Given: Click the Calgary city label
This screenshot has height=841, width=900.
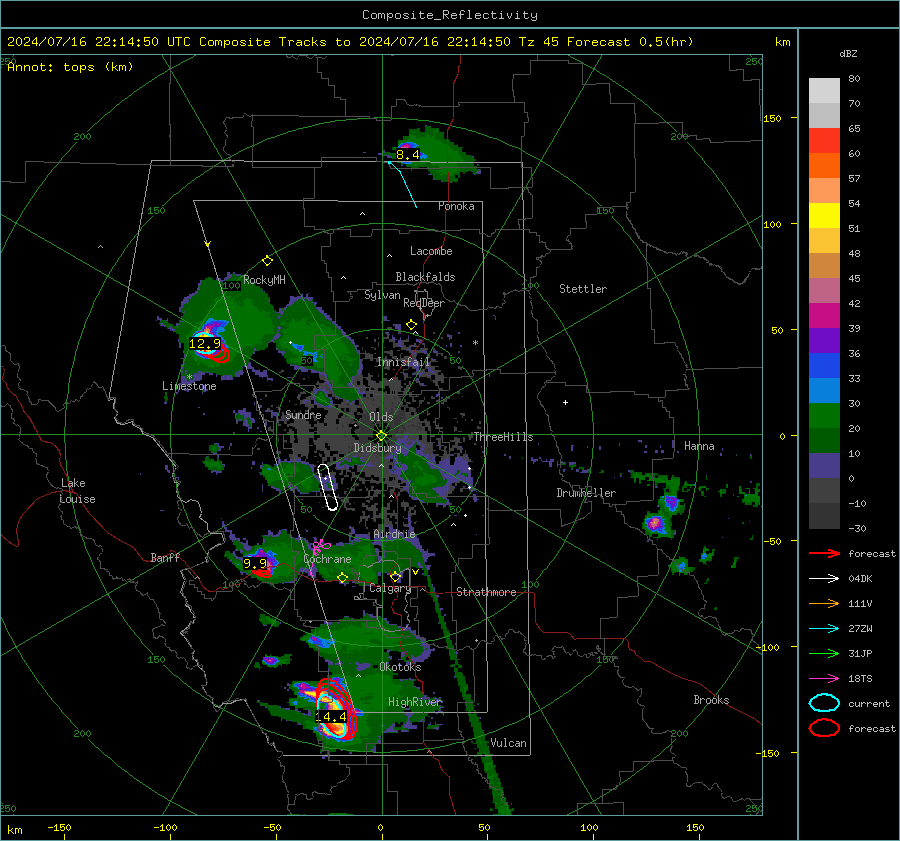Looking at the screenshot, I should (390, 588).
